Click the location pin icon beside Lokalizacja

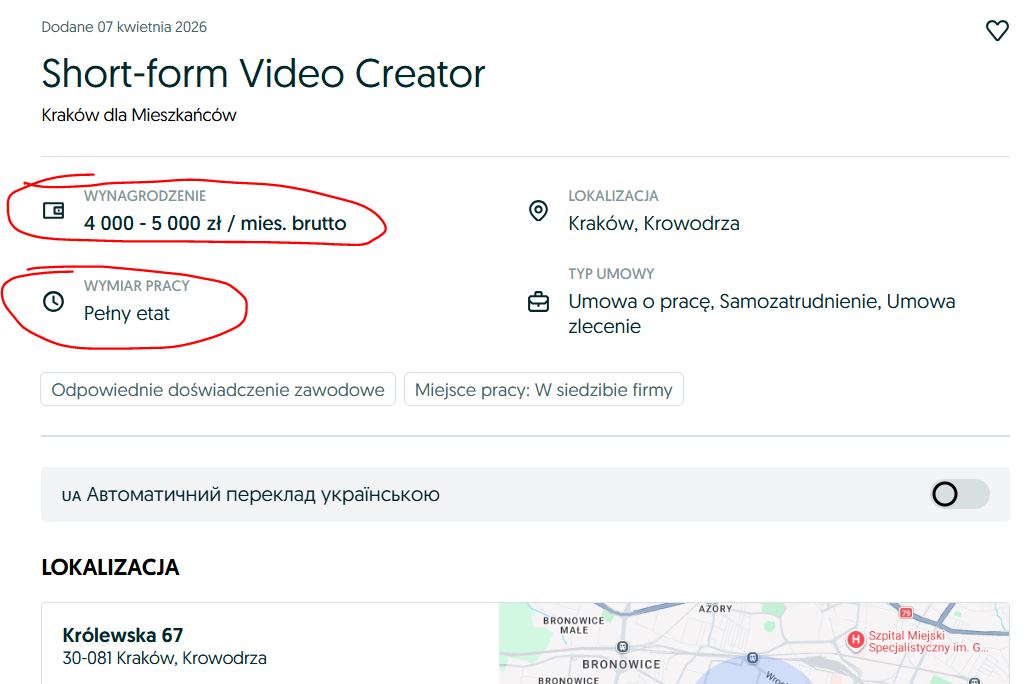point(538,210)
